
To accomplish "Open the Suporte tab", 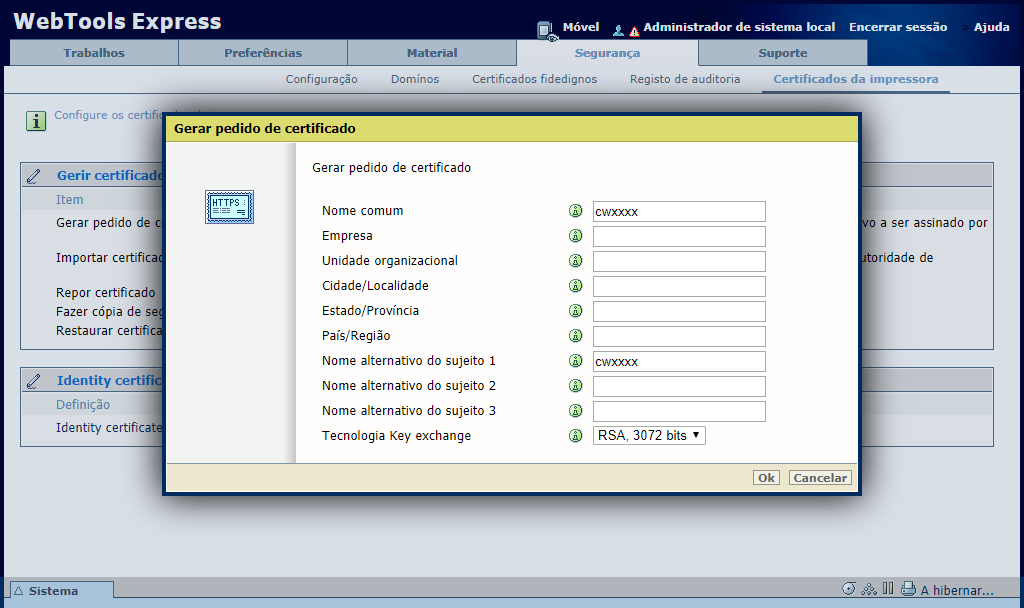I will [783, 53].
